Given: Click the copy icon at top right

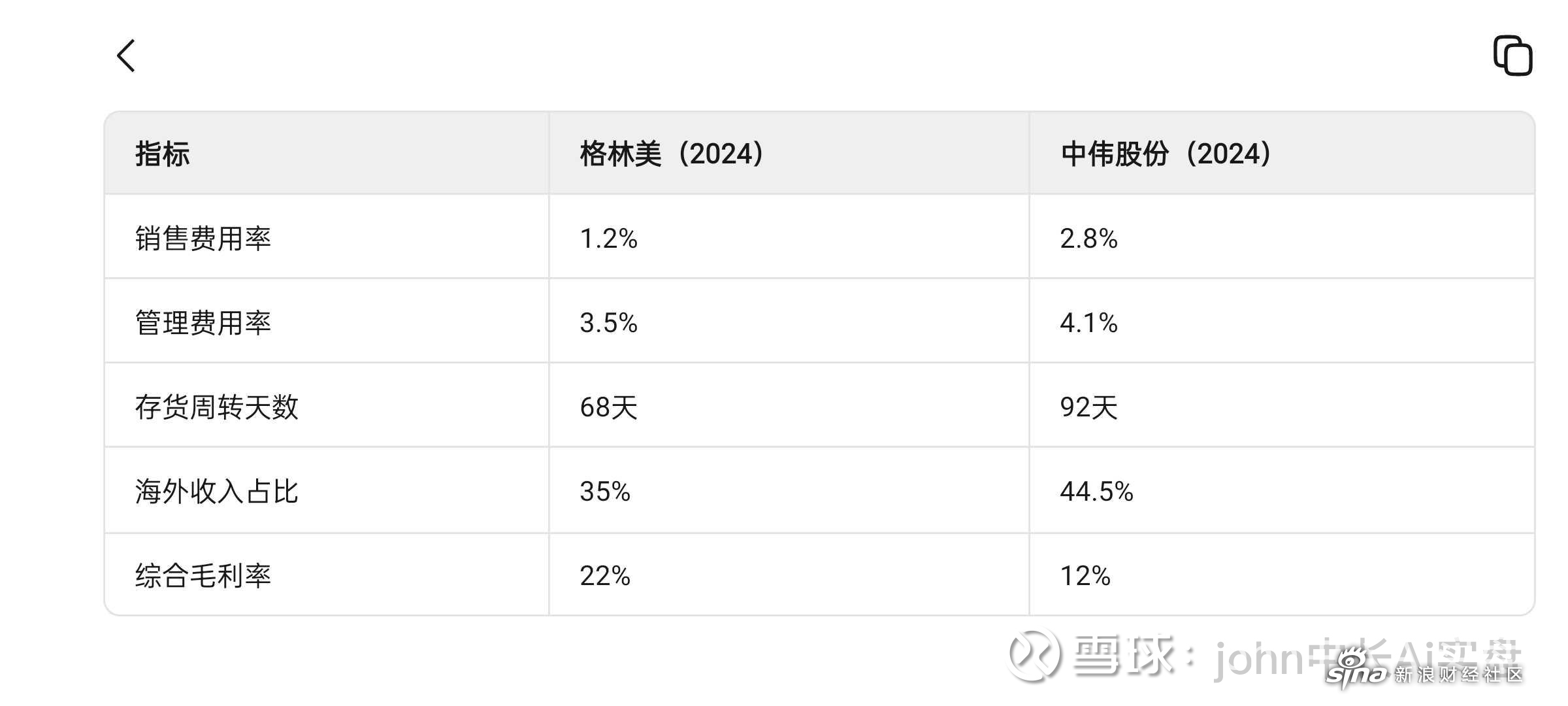Looking at the screenshot, I should coord(1513,56).
